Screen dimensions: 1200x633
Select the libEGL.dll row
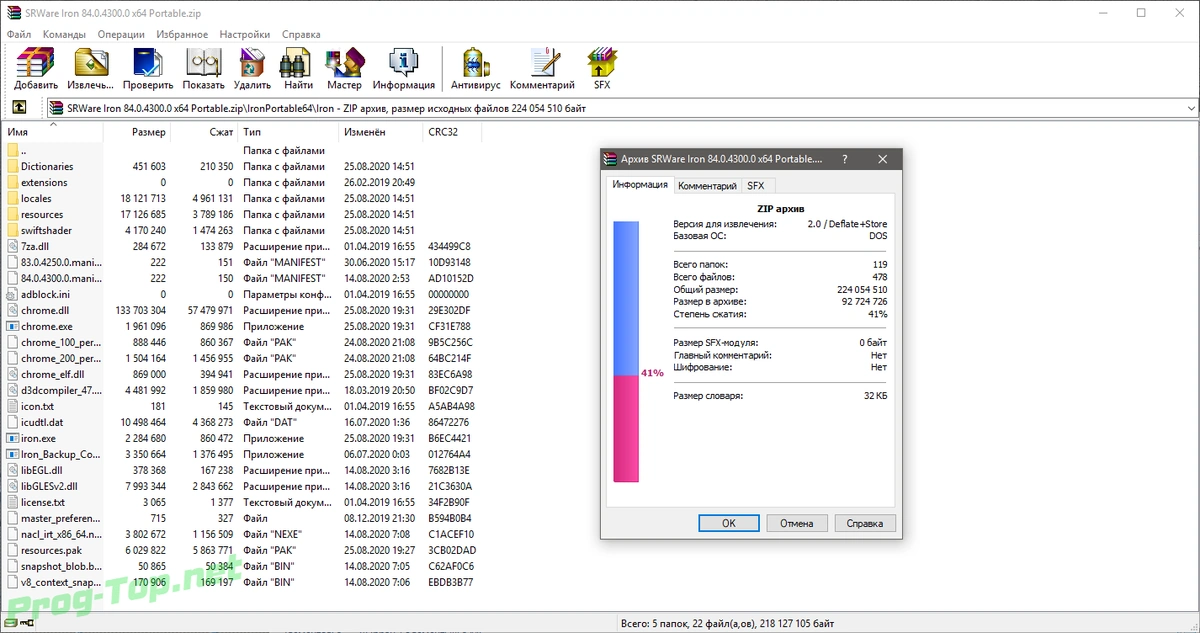click(241, 470)
